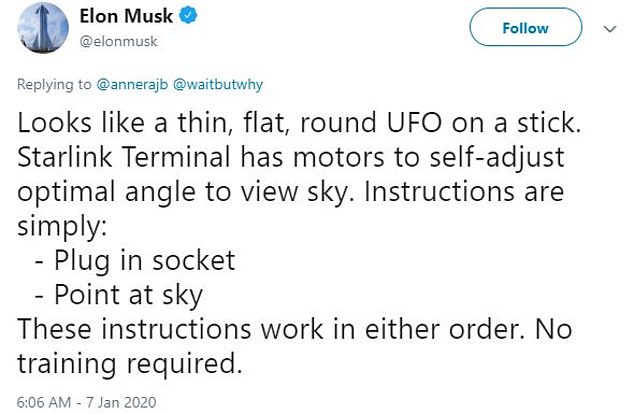Image resolution: width=634 pixels, height=414 pixels.
Task: Click the blue verified badge checkmark
Action: tap(188, 16)
